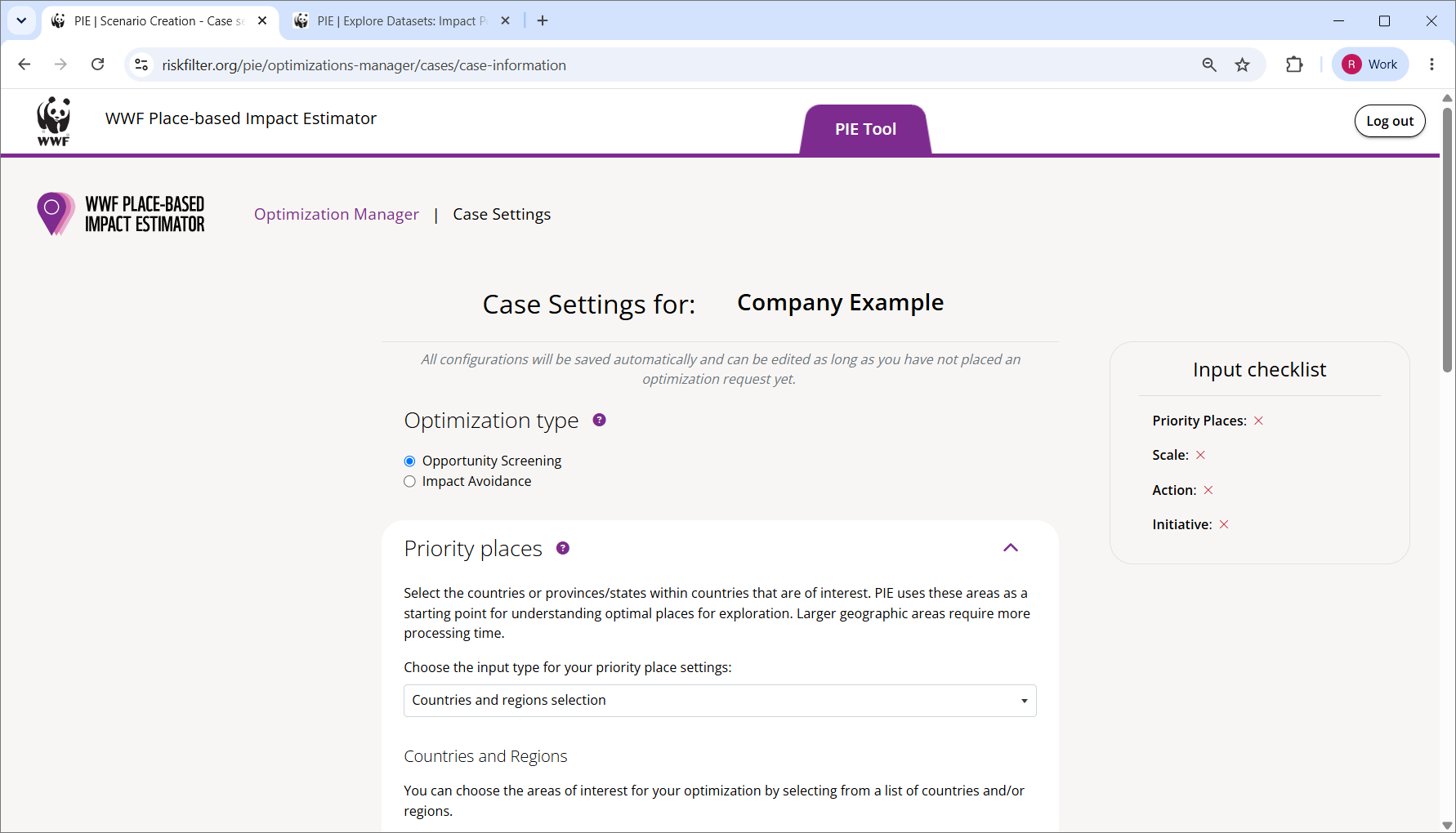The width and height of the screenshot is (1456, 833).
Task: Click the Priority Places checklist label
Action: tap(1199, 421)
